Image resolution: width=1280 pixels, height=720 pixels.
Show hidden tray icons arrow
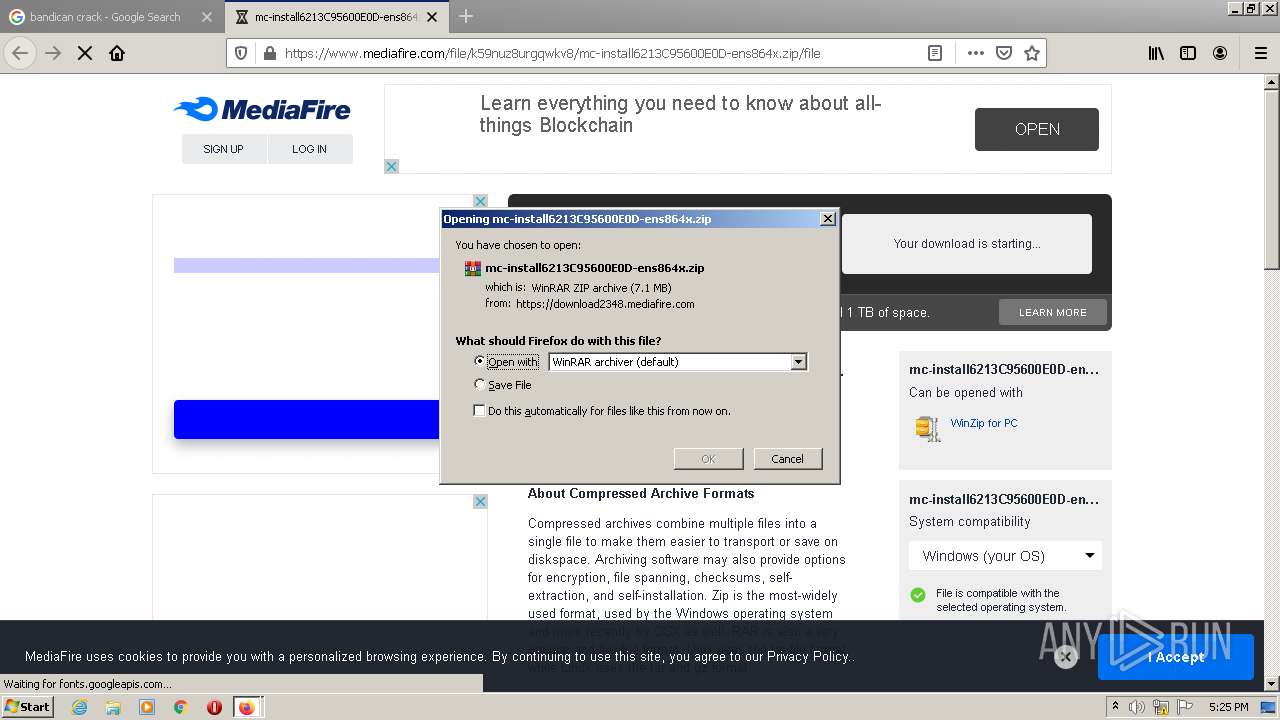tap(1115, 707)
